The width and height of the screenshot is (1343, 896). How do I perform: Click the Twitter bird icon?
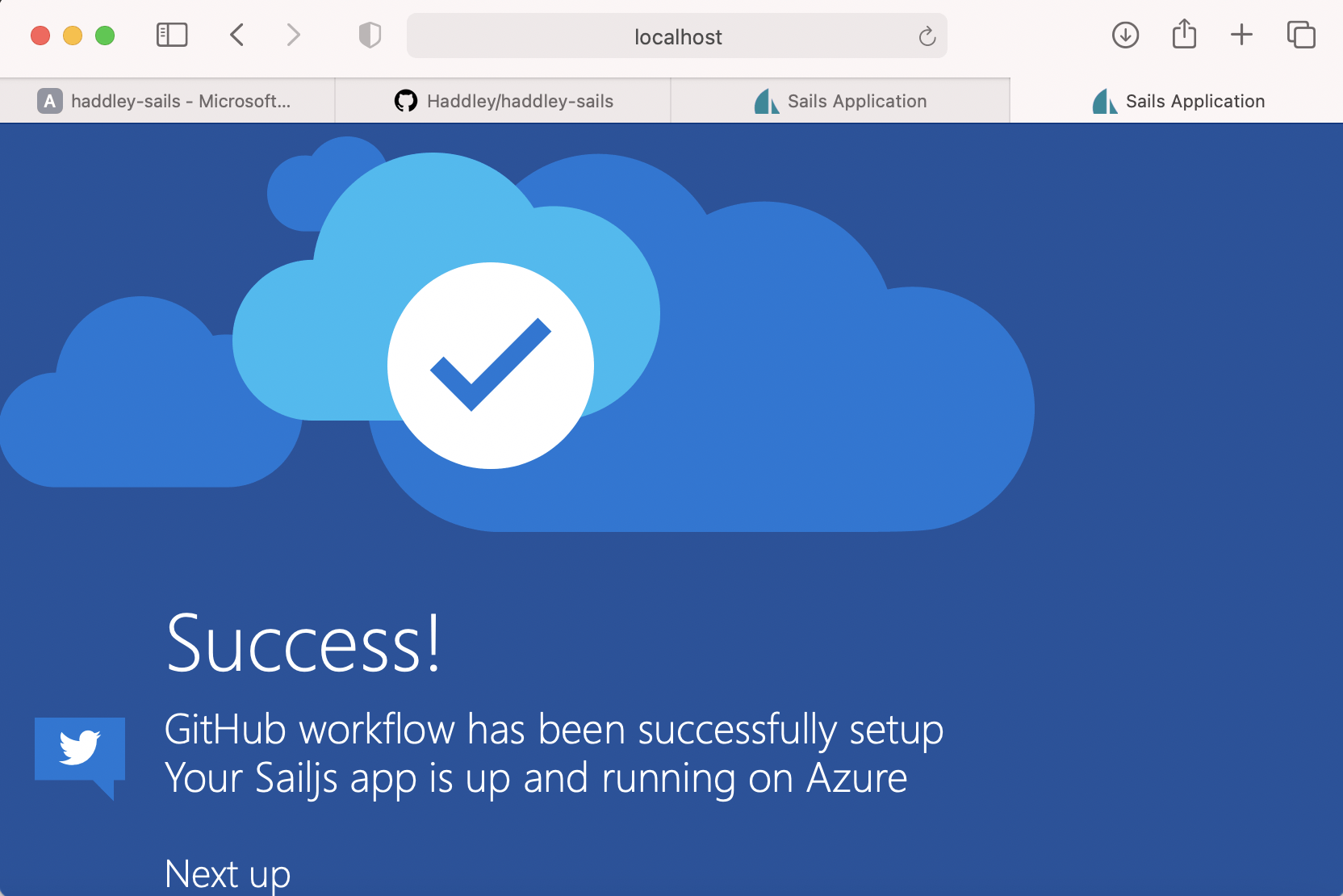(x=80, y=748)
